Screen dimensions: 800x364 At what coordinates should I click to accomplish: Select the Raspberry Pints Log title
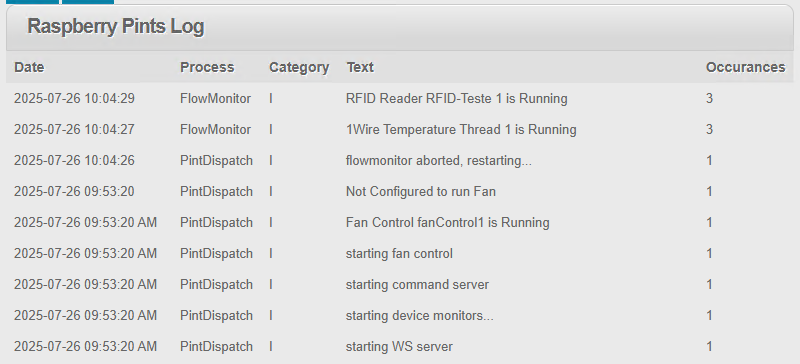coord(116,27)
